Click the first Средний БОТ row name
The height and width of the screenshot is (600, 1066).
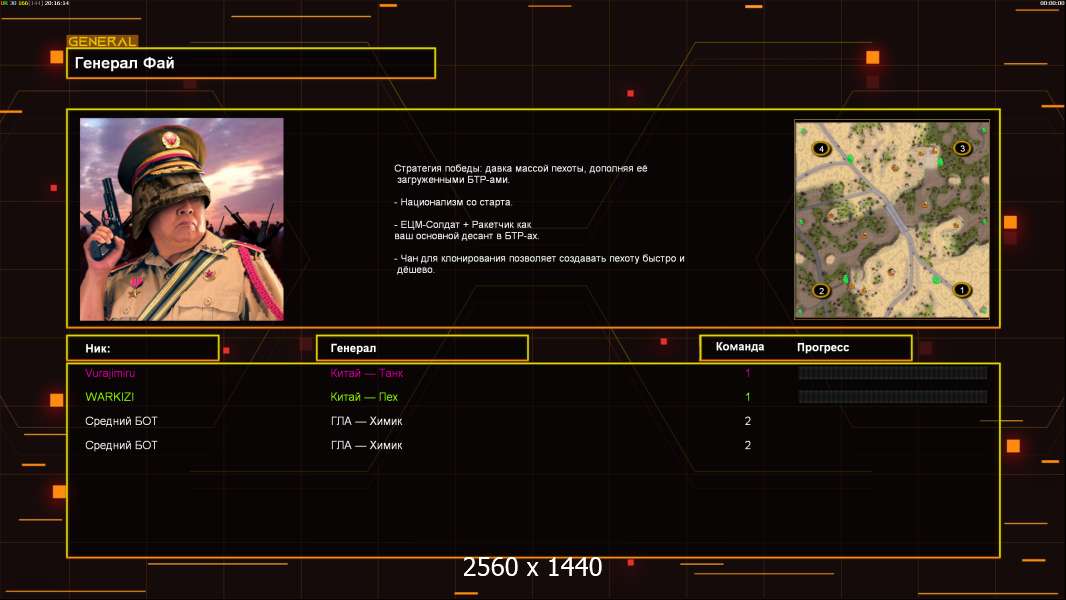click(121, 421)
